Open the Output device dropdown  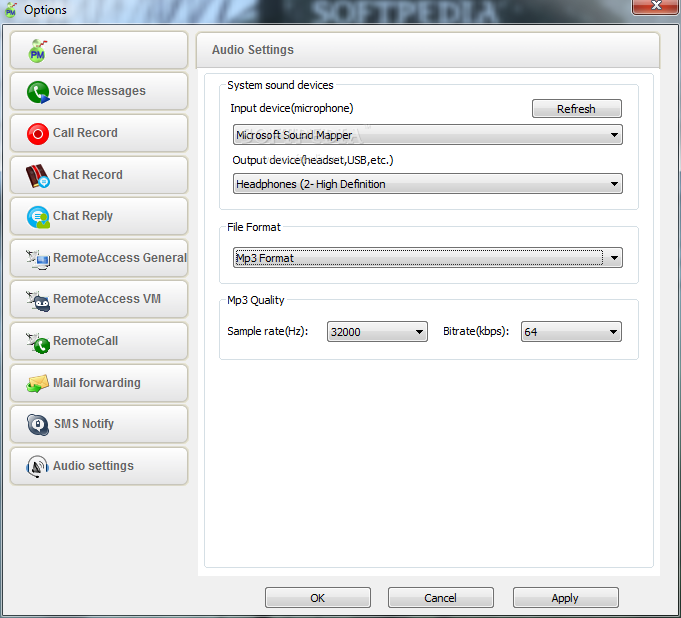point(427,184)
